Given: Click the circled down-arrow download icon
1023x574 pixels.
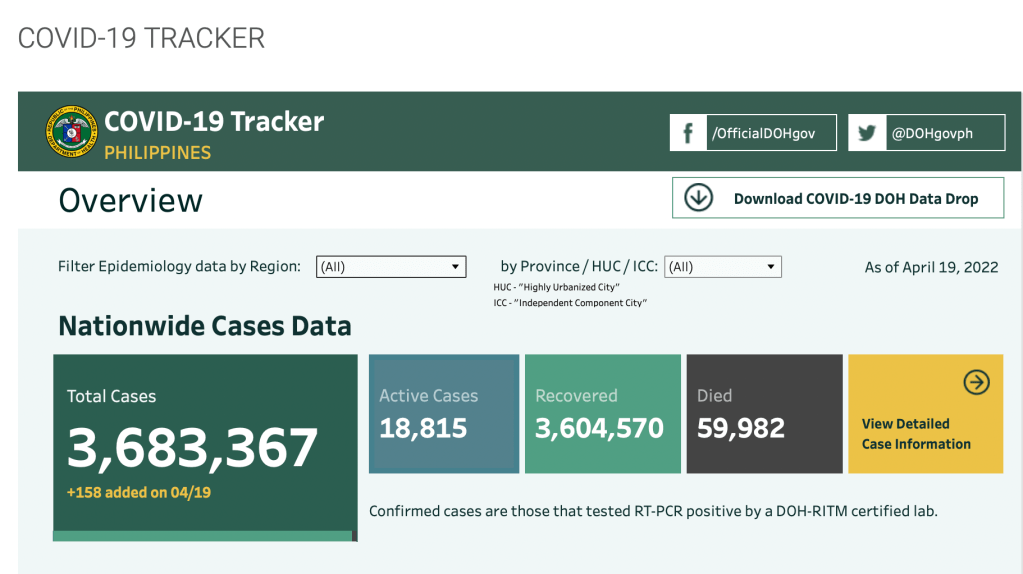Looking at the screenshot, I should point(698,198).
